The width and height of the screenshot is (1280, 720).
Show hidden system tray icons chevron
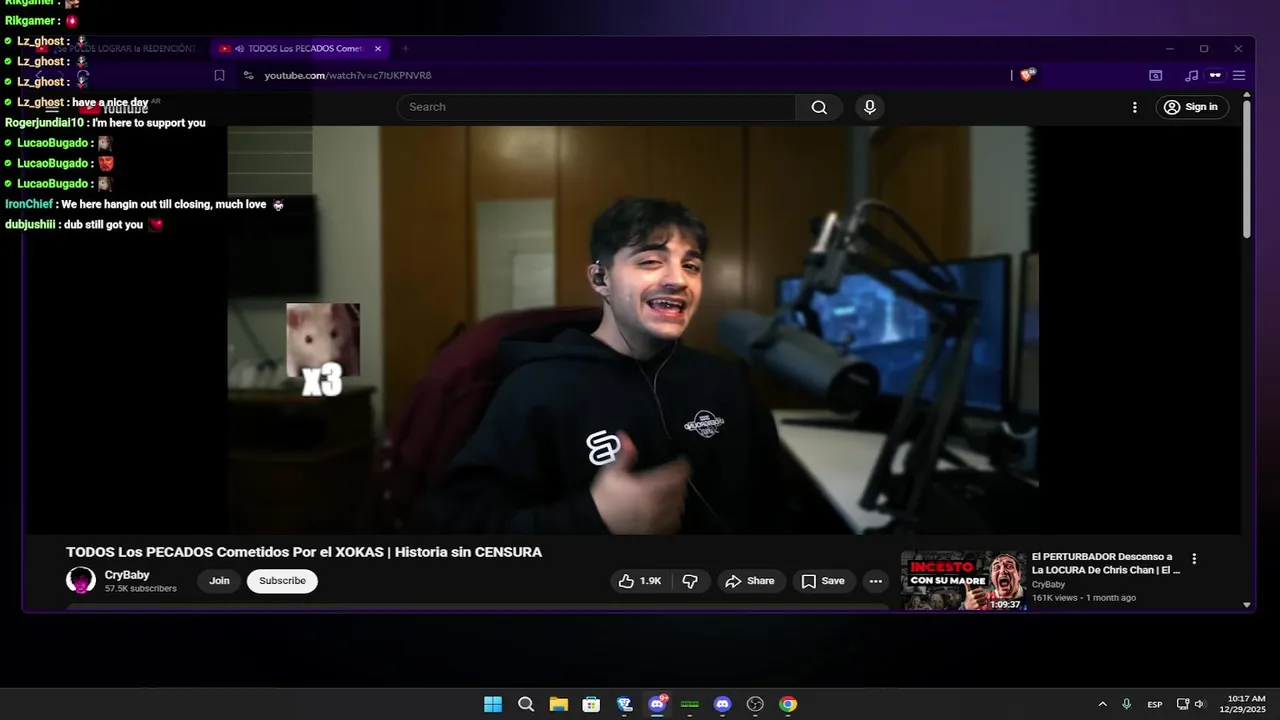pos(1102,704)
